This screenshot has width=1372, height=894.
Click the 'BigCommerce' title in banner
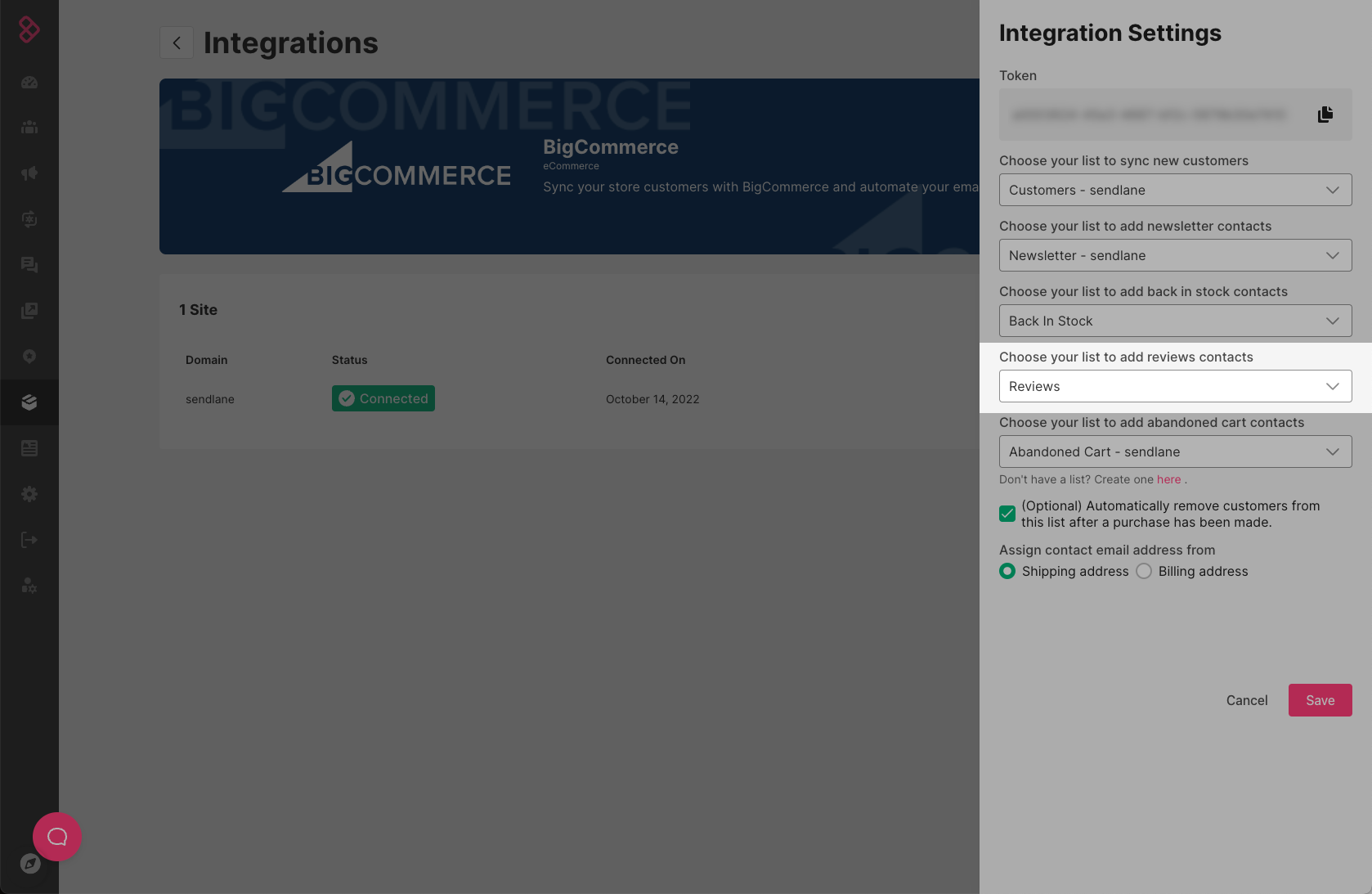[x=611, y=147]
